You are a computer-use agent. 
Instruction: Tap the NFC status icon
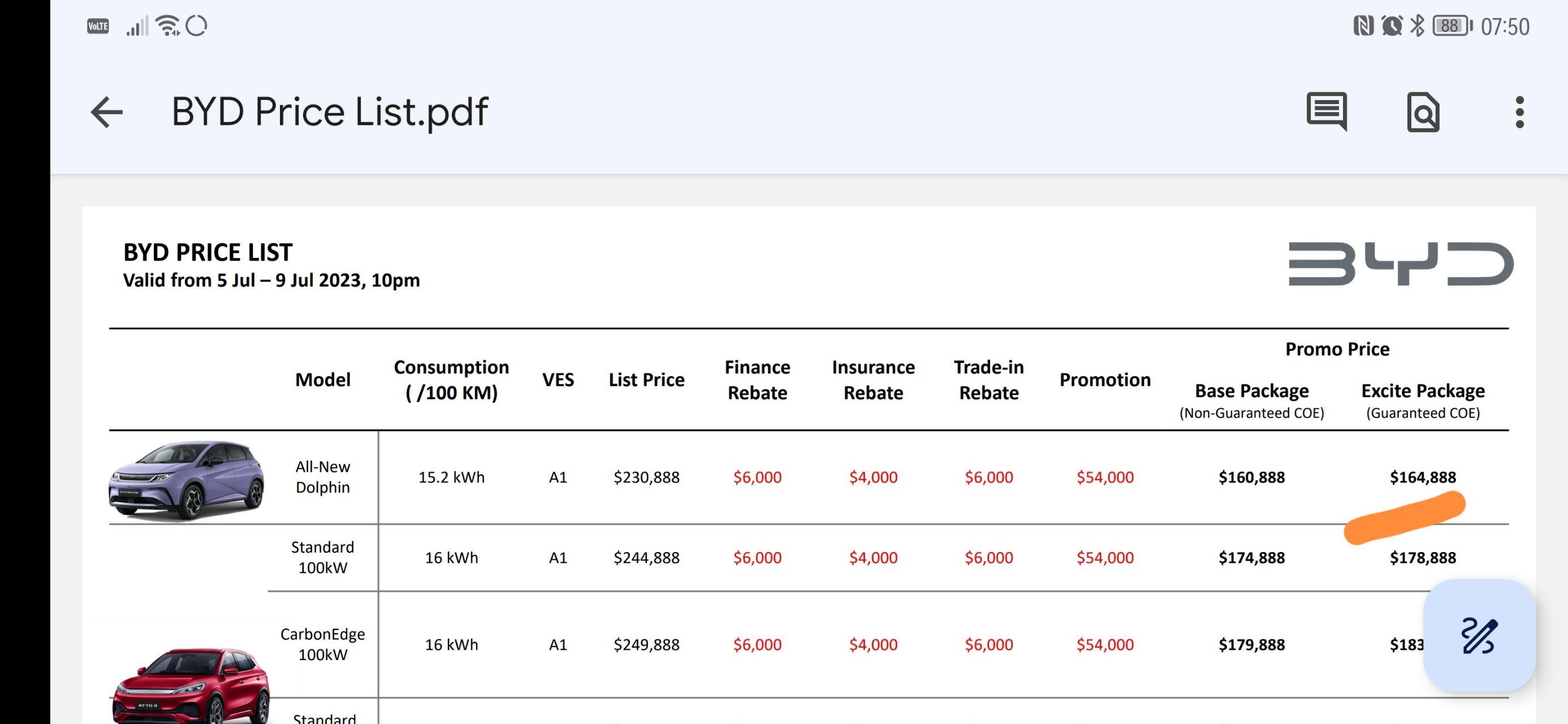pyautogui.click(x=1363, y=25)
